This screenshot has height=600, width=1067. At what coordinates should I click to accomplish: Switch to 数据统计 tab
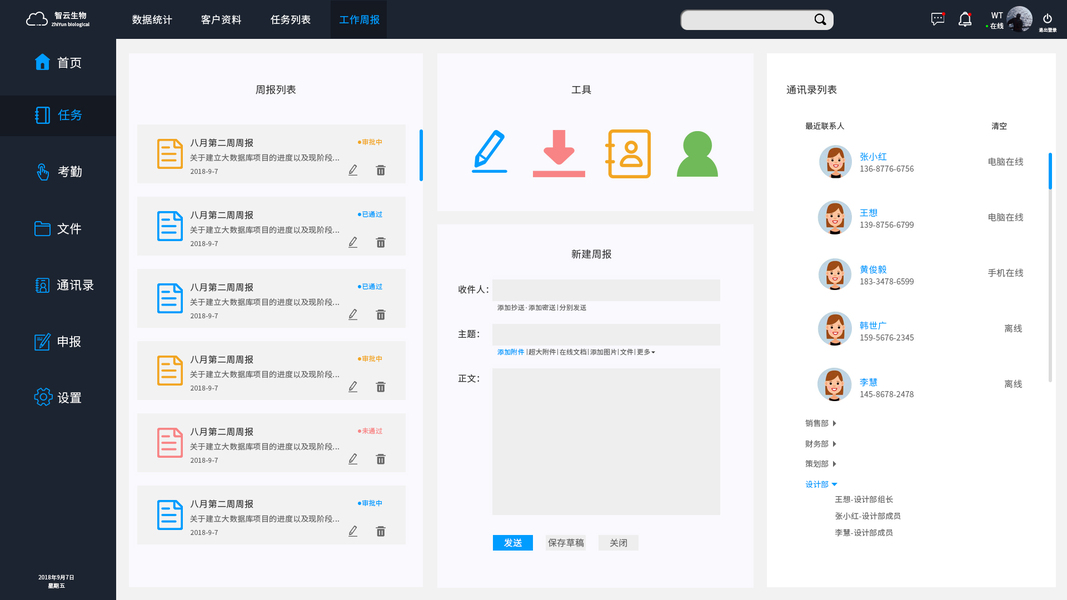[152, 20]
